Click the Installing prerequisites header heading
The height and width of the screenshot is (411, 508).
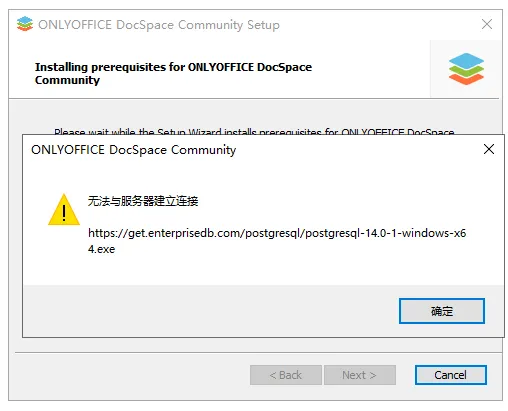click(x=173, y=73)
